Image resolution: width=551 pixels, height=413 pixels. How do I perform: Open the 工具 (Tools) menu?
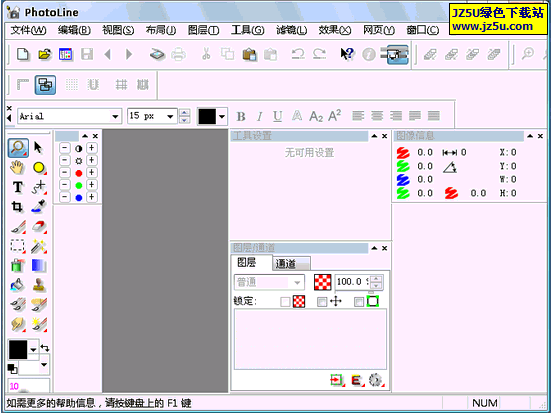coord(247,30)
